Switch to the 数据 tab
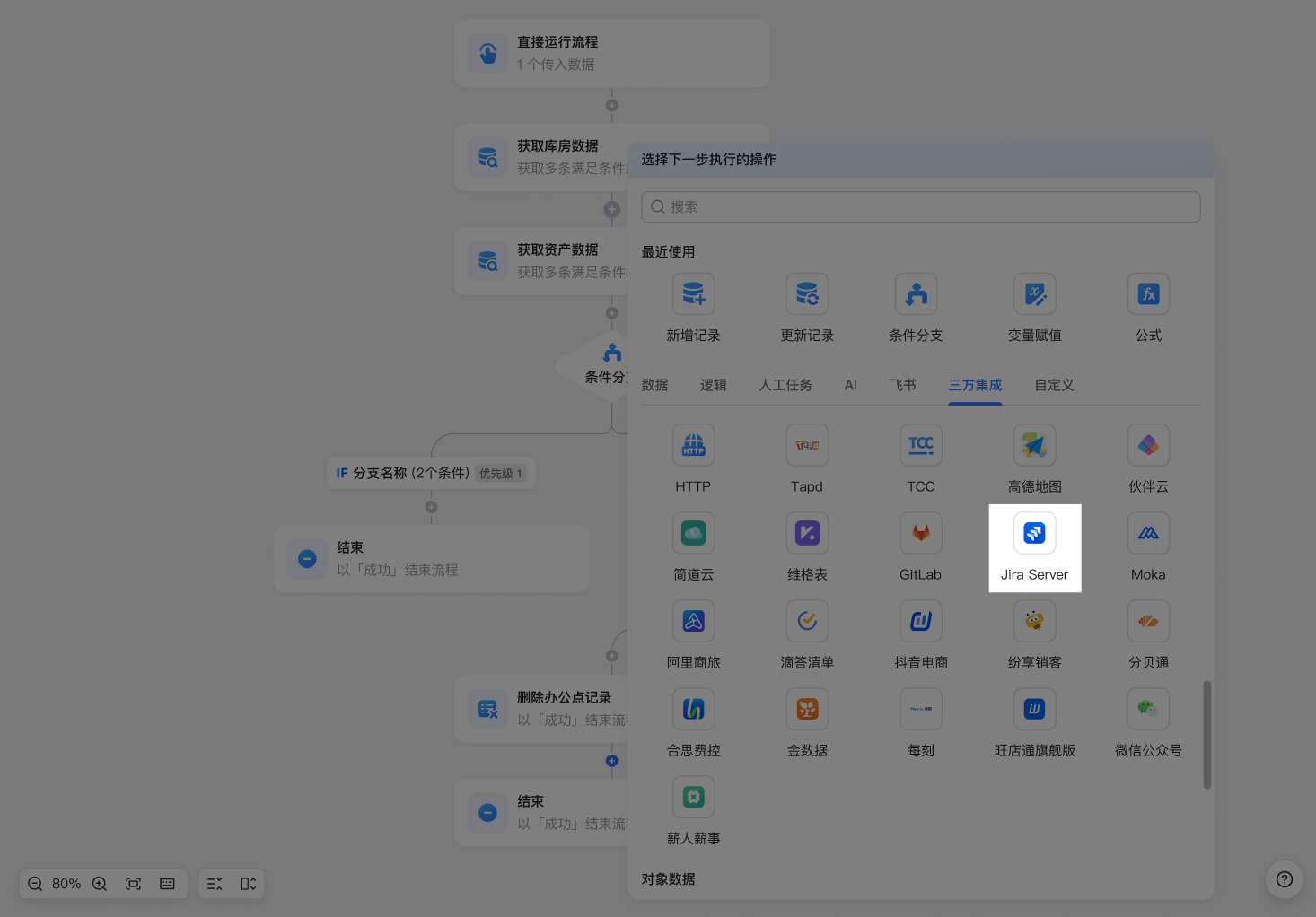Screen dimensions: 1316x917 [x=654, y=385]
